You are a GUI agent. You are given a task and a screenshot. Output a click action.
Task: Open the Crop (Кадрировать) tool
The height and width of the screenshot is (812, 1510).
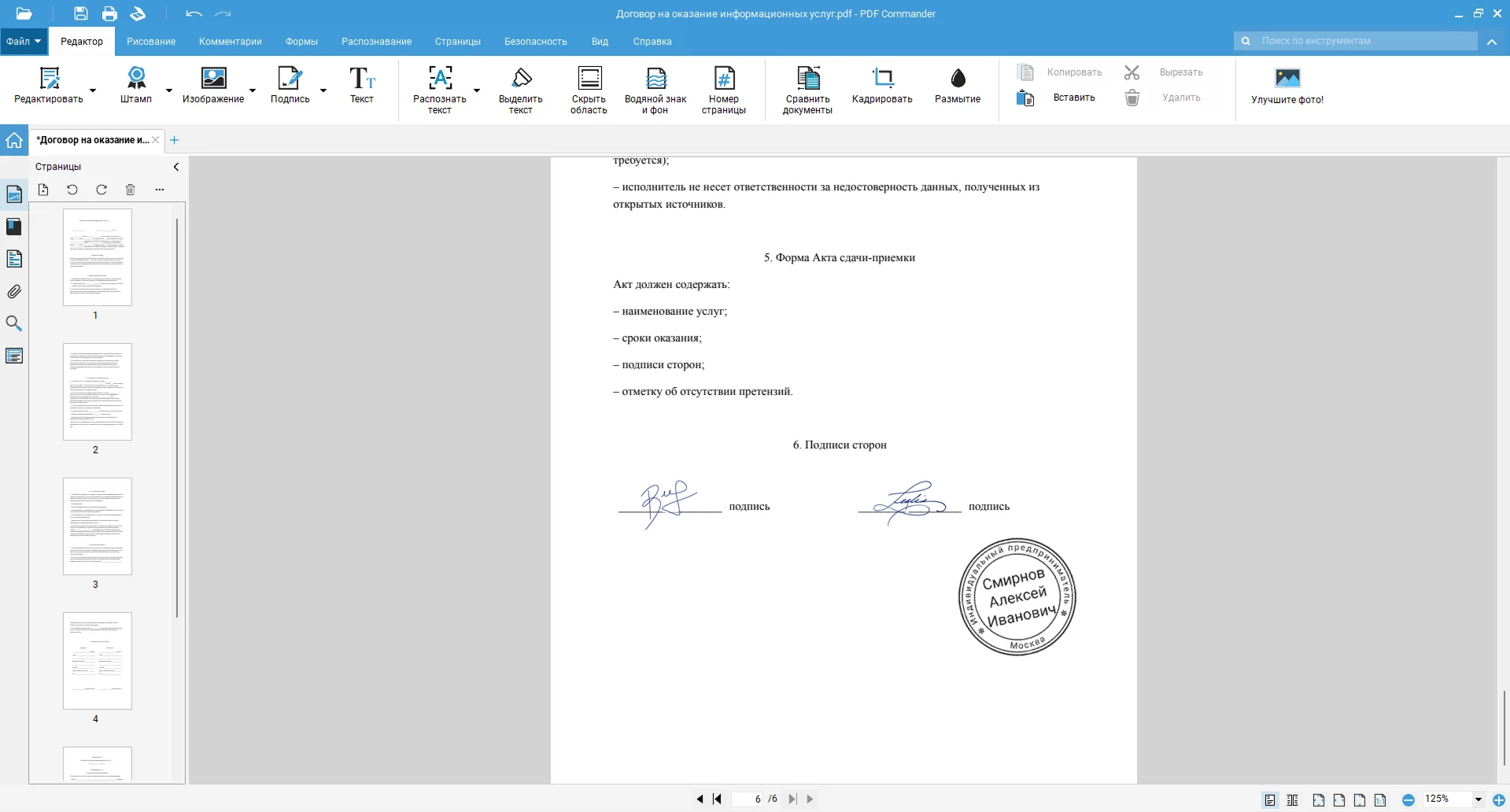[x=882, y=85]
